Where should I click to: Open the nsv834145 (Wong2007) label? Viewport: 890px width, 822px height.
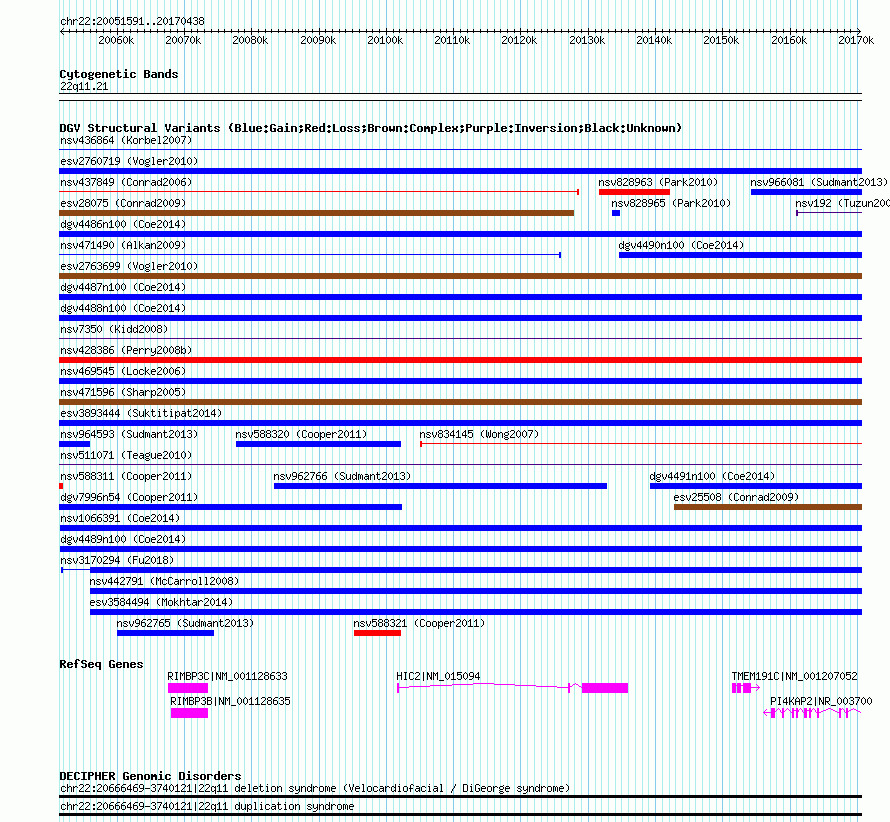point(479,434)
